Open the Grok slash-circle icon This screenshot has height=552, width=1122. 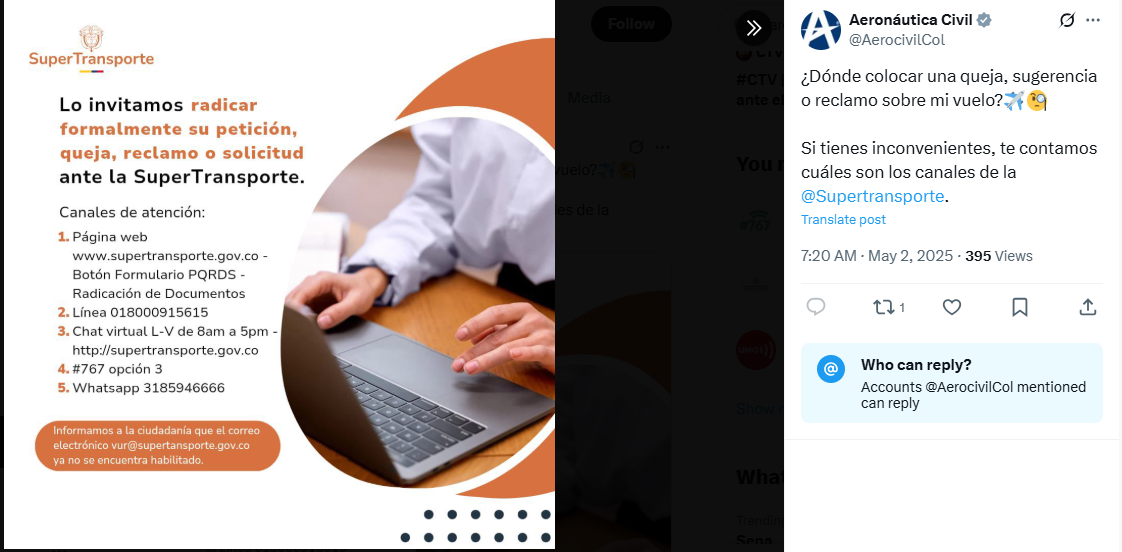[x=1066, y=20]
